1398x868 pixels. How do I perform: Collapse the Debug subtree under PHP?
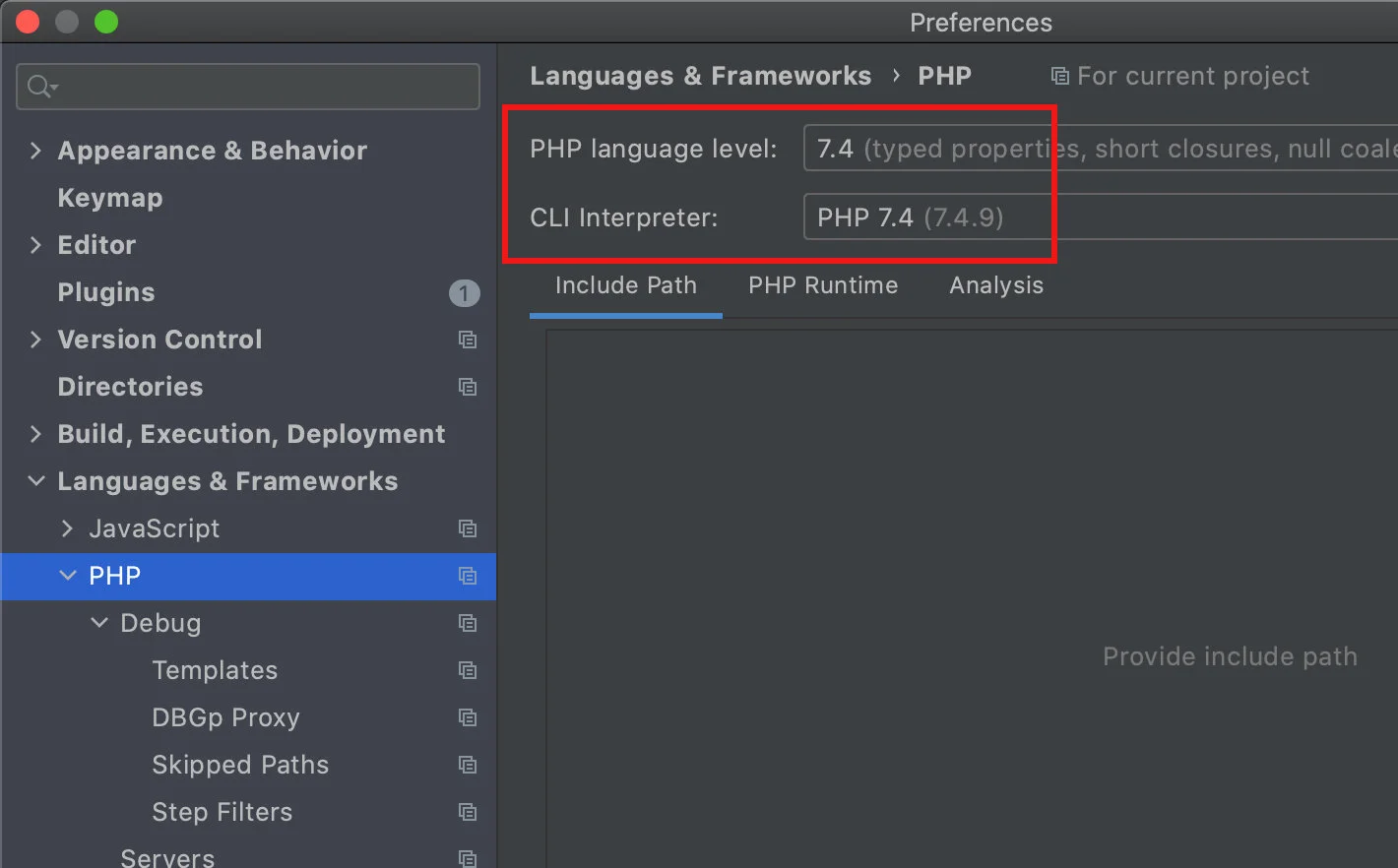tap(99, 623)
